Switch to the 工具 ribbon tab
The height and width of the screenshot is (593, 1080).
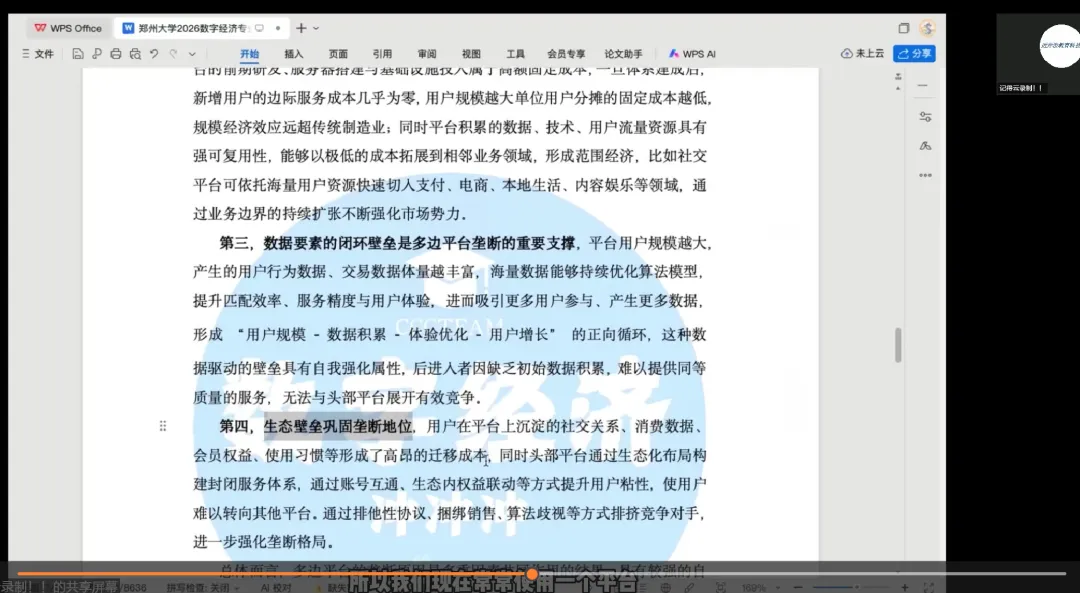coord(515,54)
